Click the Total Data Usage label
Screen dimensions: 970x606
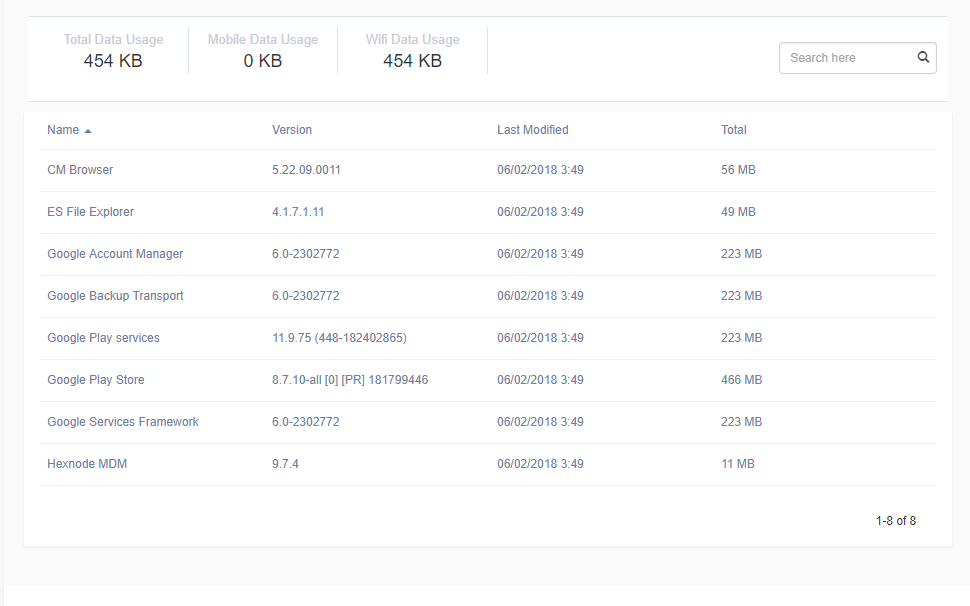pos(113,40)
